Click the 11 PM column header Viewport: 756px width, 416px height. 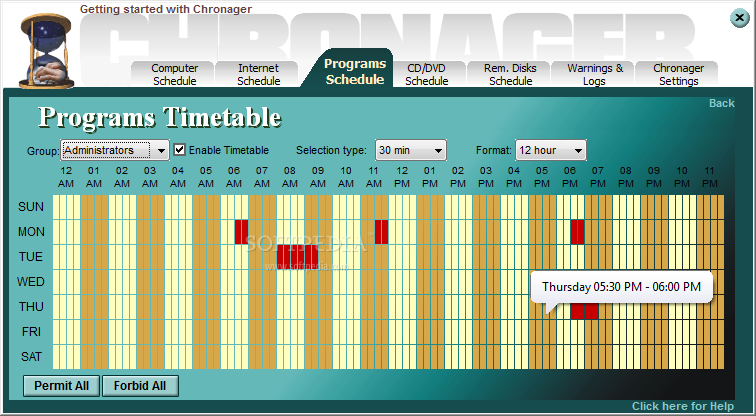click(x=709, y=177)
